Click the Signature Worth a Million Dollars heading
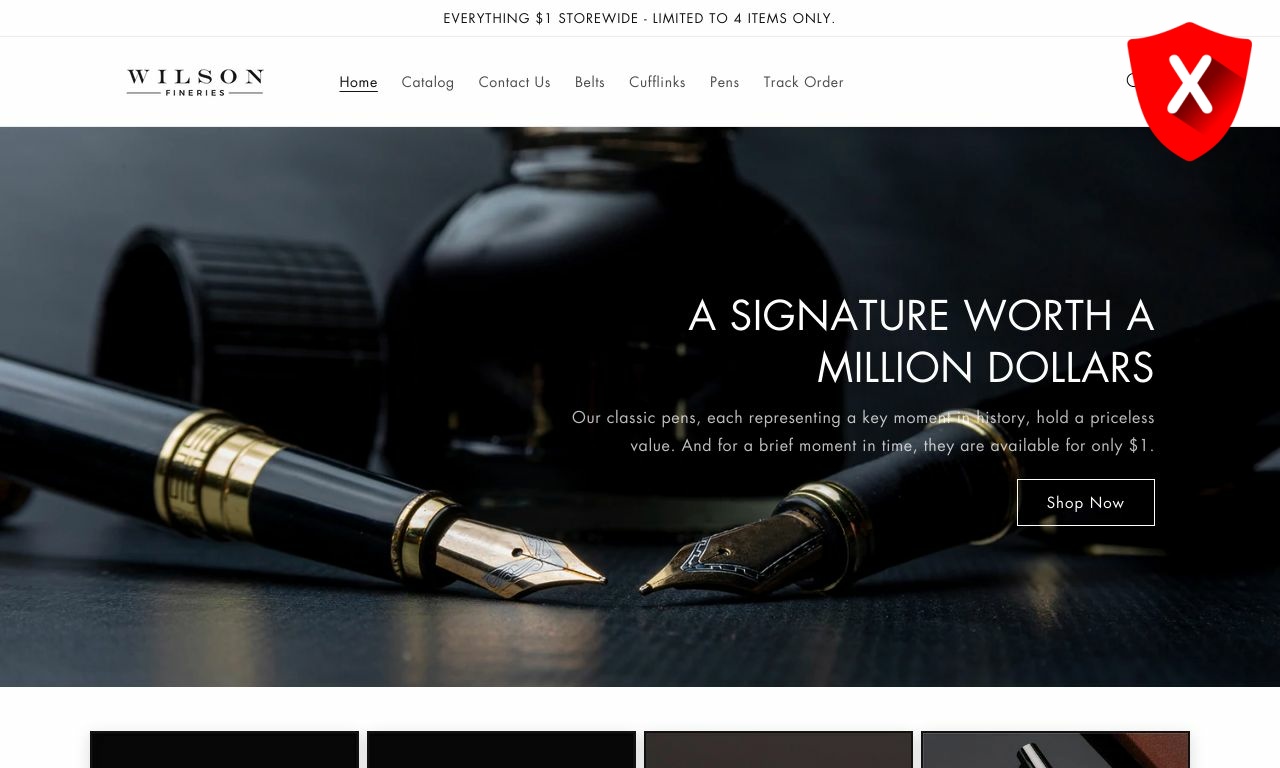This screenshot has height=768, width=1280. [921, 341]
